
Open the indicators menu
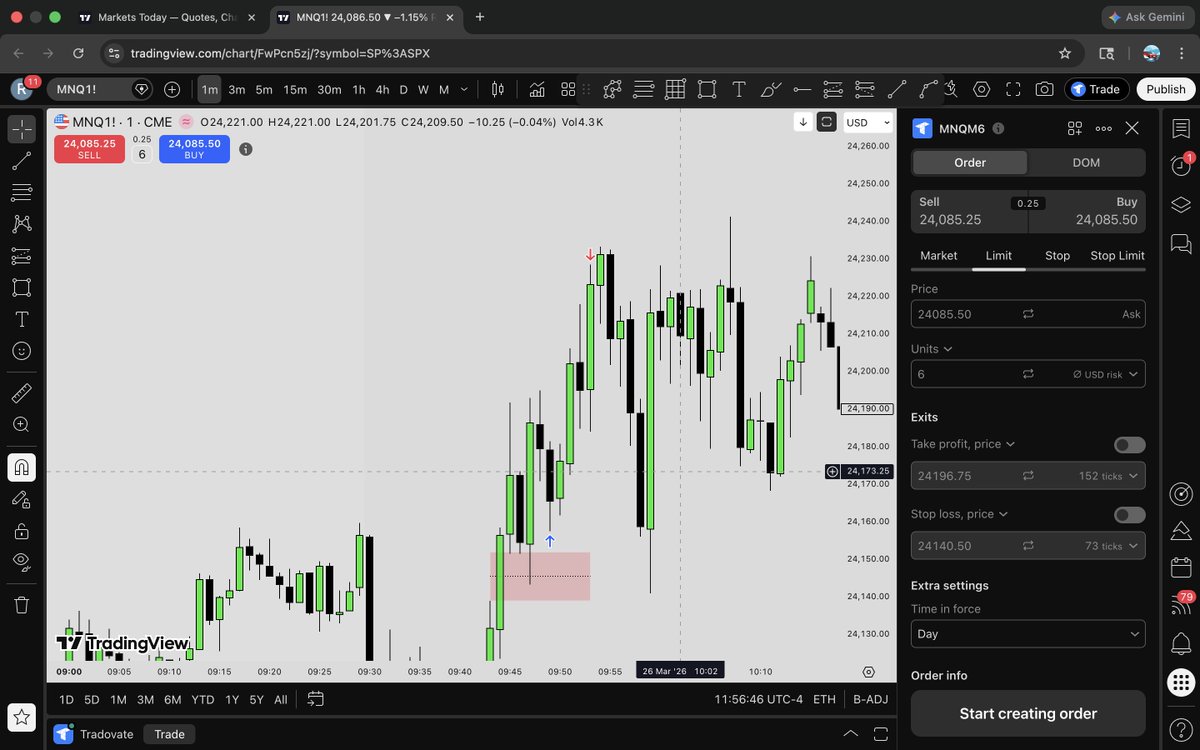pos(537,89)
